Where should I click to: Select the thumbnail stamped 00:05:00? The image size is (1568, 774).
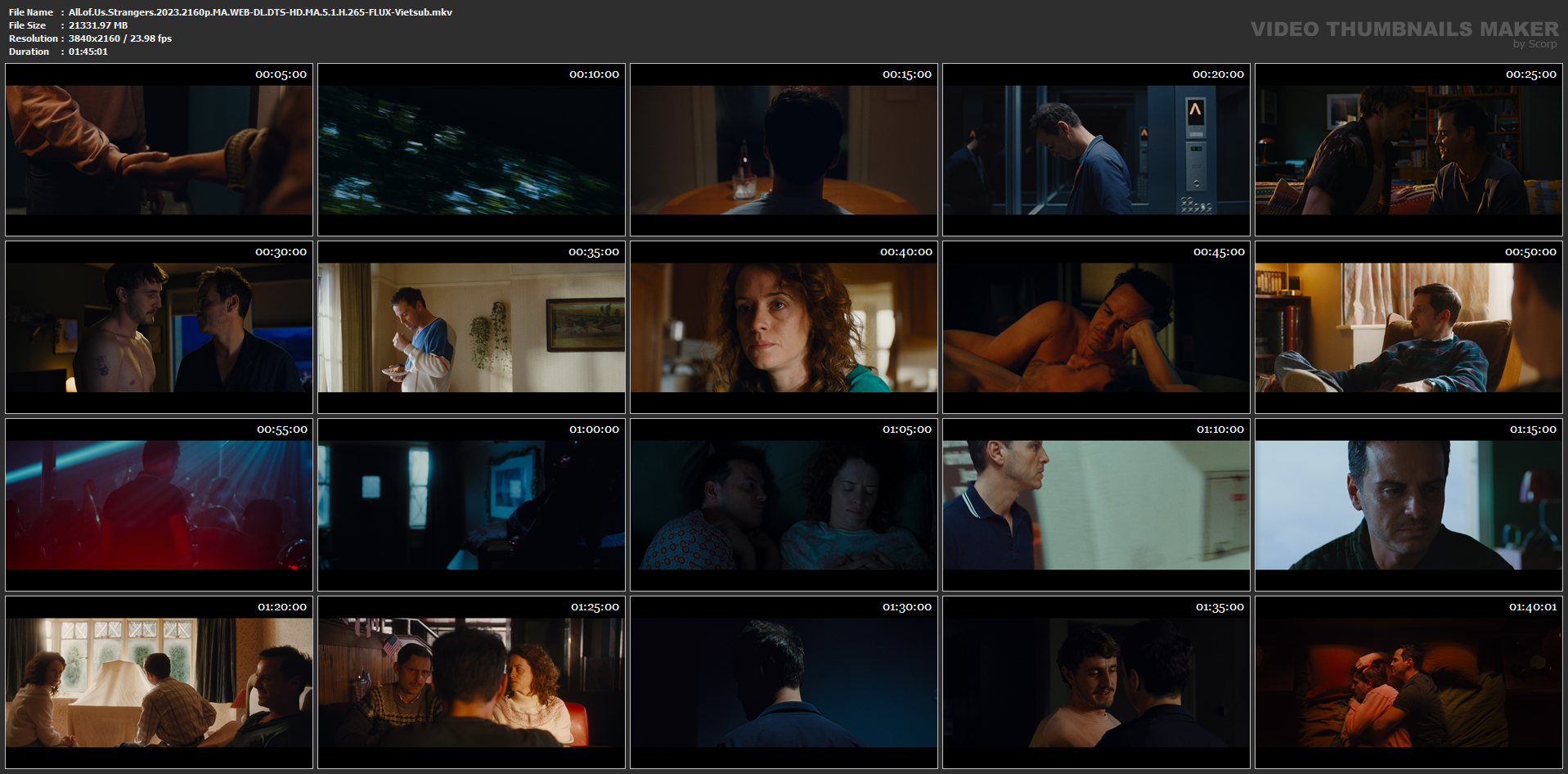click(x=159, y=150)
